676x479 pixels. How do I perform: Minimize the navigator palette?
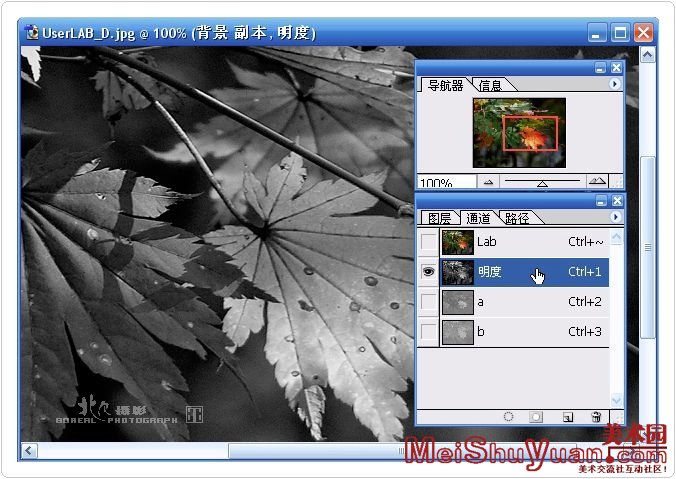coord(600,68)
